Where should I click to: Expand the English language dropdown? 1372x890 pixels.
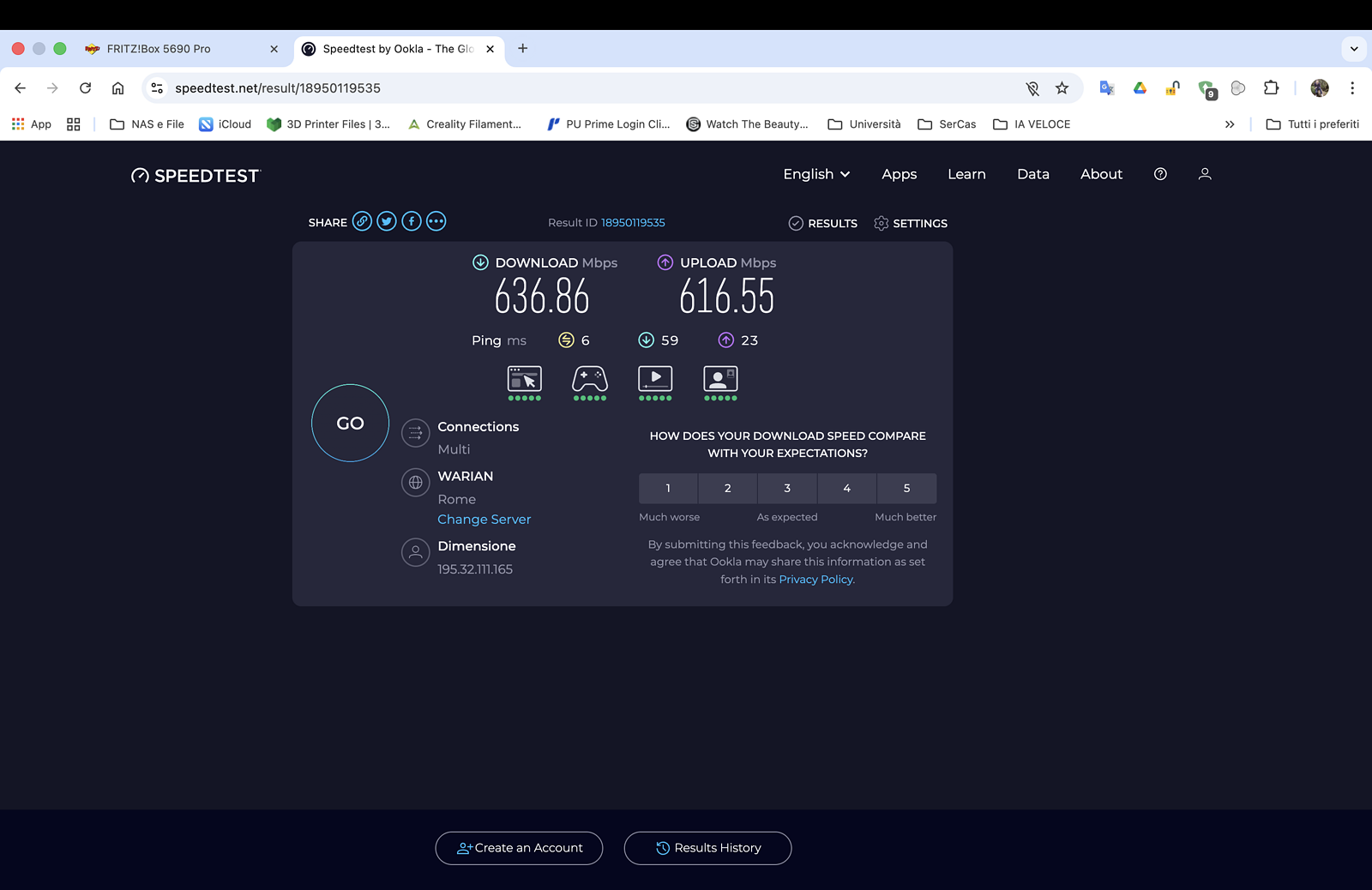[x=816, y=174]
